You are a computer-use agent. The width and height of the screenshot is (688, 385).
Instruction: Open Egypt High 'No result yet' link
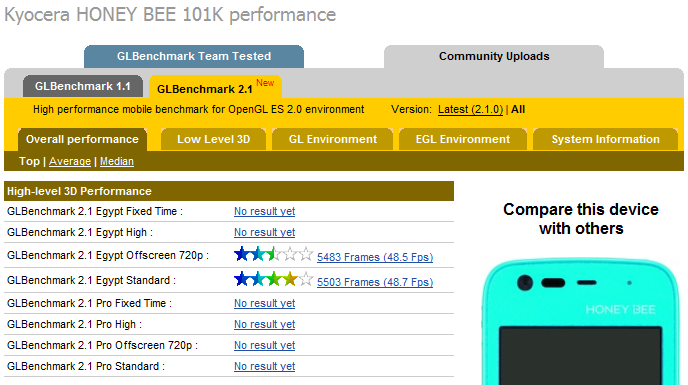[x=265, y=232]
